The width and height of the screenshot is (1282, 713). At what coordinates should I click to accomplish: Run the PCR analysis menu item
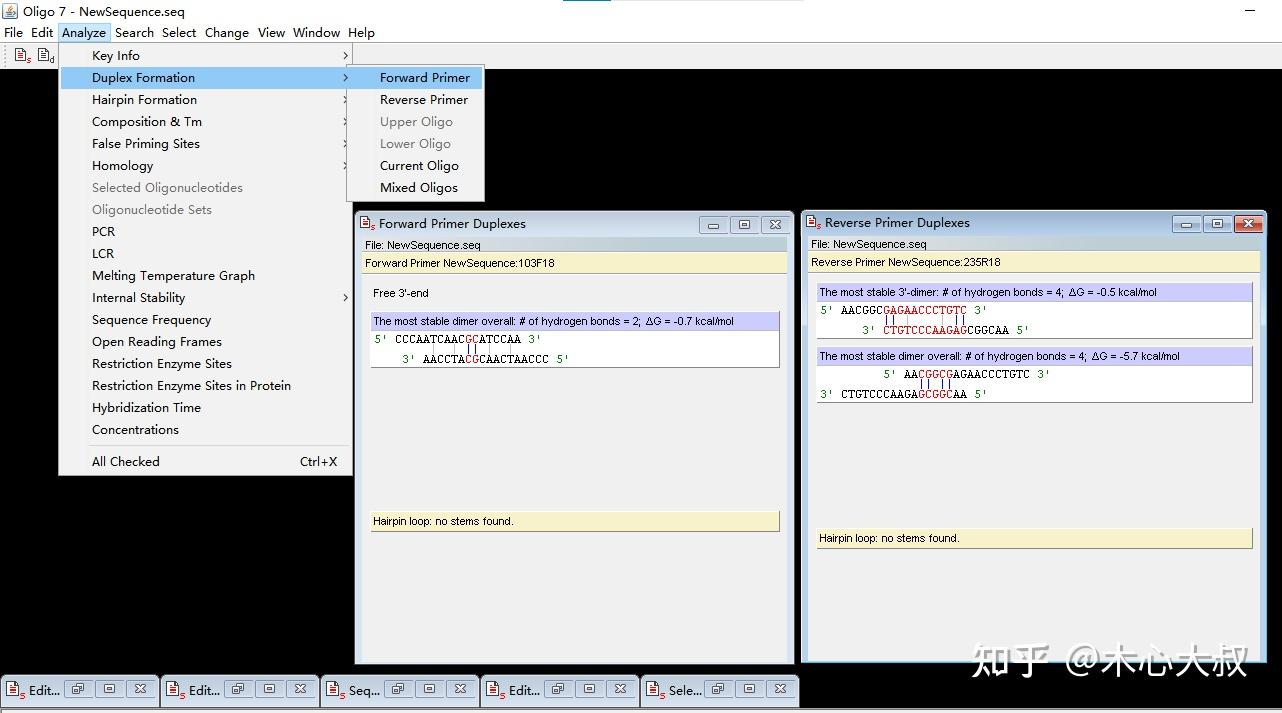[x=205, y=232]
